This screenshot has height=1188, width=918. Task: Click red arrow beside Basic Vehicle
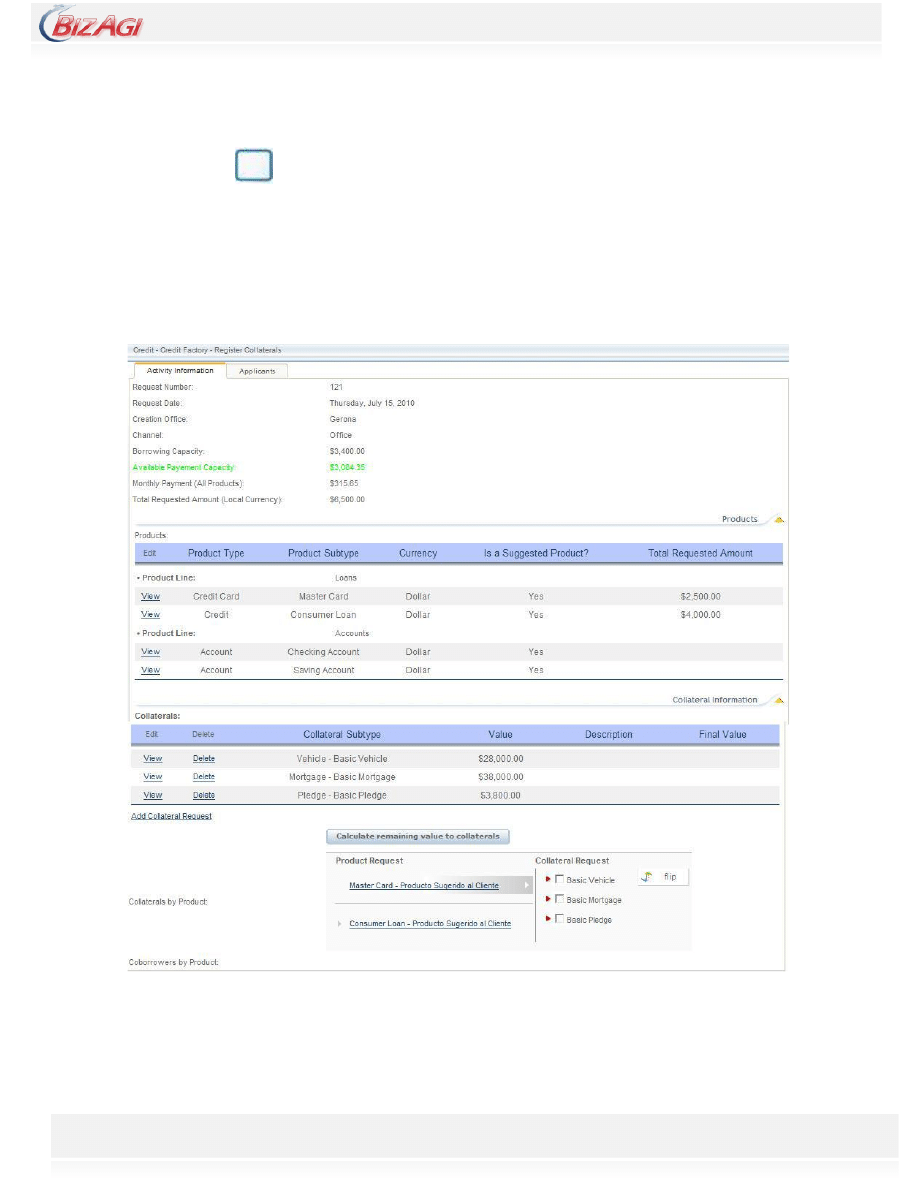coord(548,880)
